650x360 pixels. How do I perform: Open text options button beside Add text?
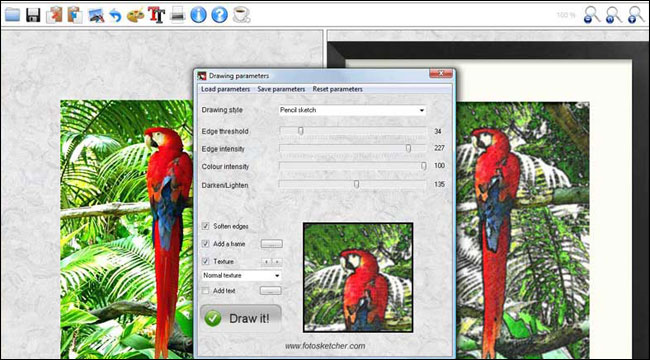click(x=270, y=291)
